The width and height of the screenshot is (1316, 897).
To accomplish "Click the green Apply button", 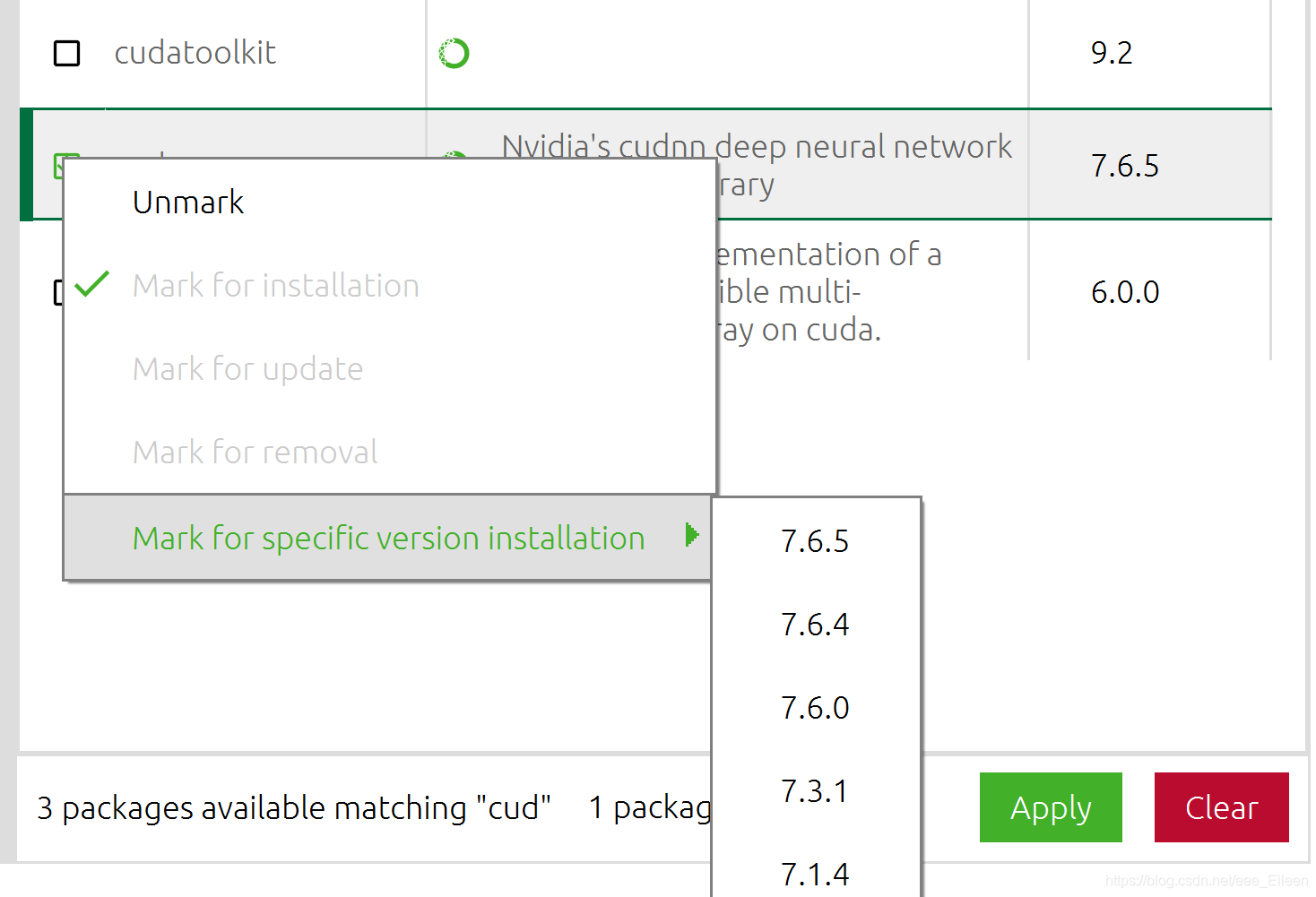I will (1051, 807).
